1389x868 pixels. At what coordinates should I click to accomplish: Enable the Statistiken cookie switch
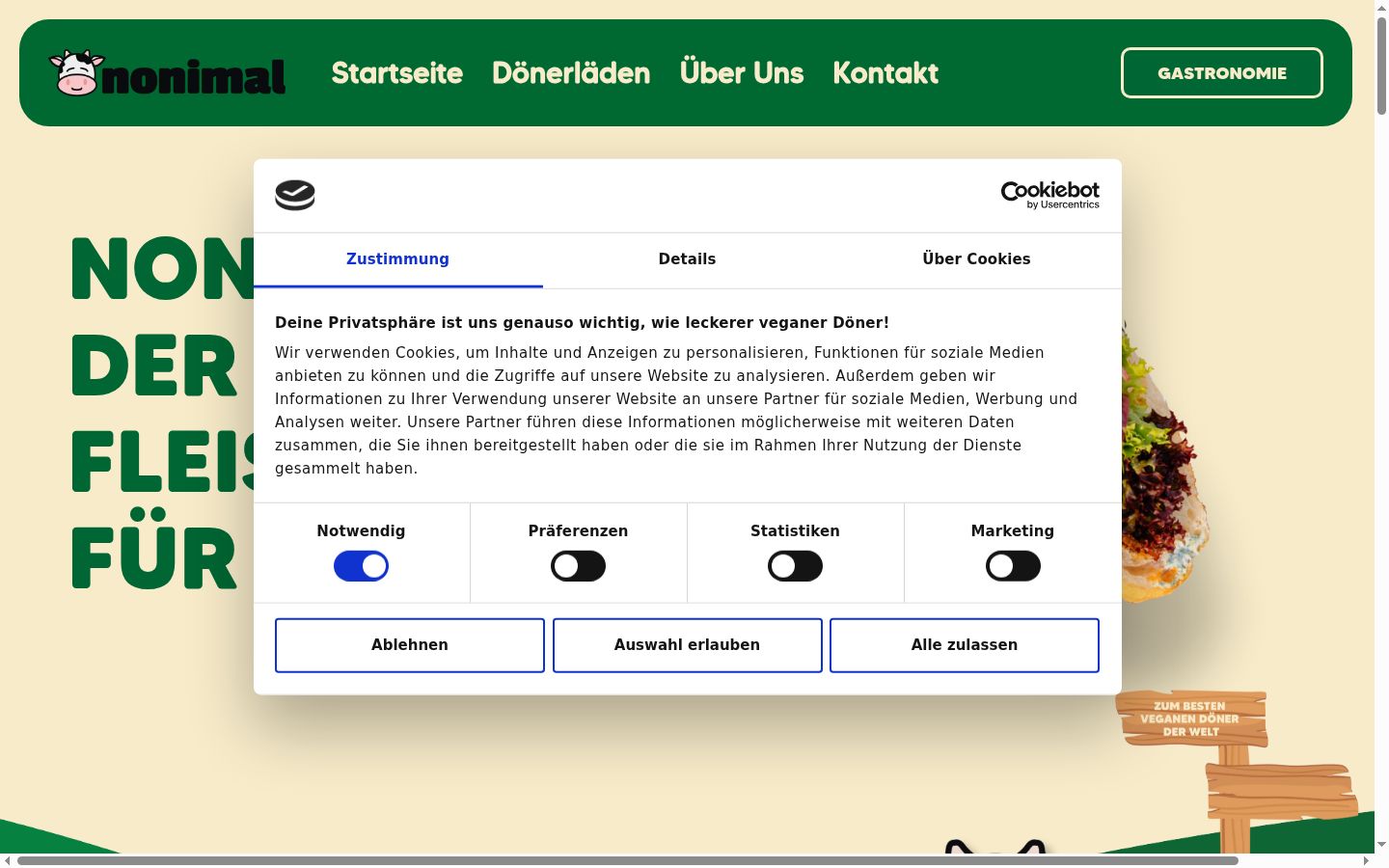click(795, 566)
